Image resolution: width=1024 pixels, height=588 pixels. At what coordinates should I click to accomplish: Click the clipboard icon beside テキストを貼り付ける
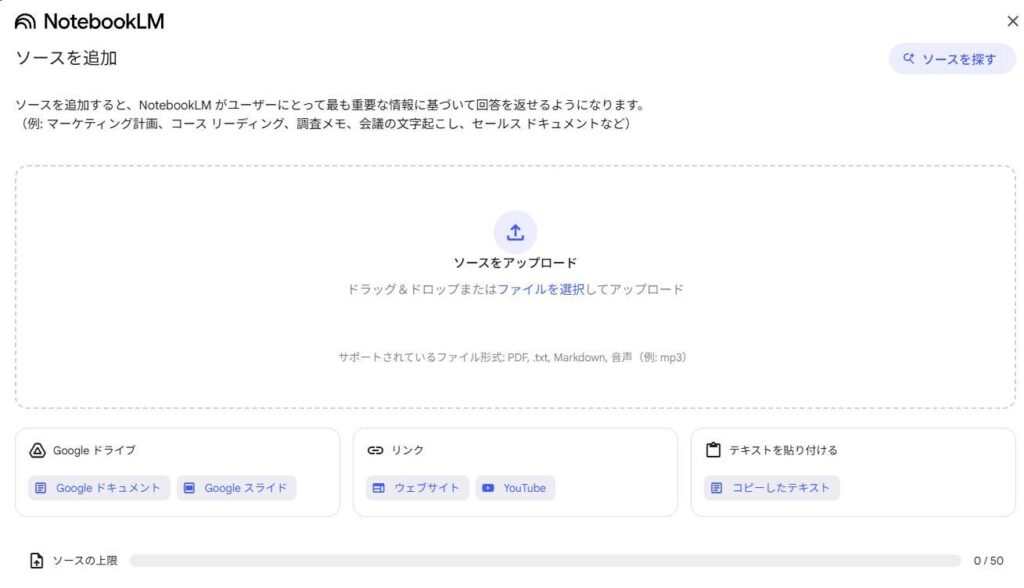pyautogui.click(x=713, y=450)
